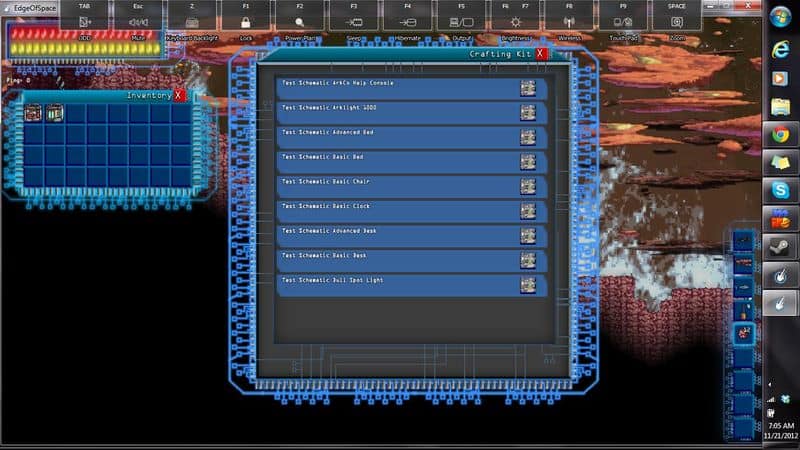The image size is (800, 450).
Task: Click the Advanced Desk schematic icon
Action: pyautogui.click(x=528, y=236)
